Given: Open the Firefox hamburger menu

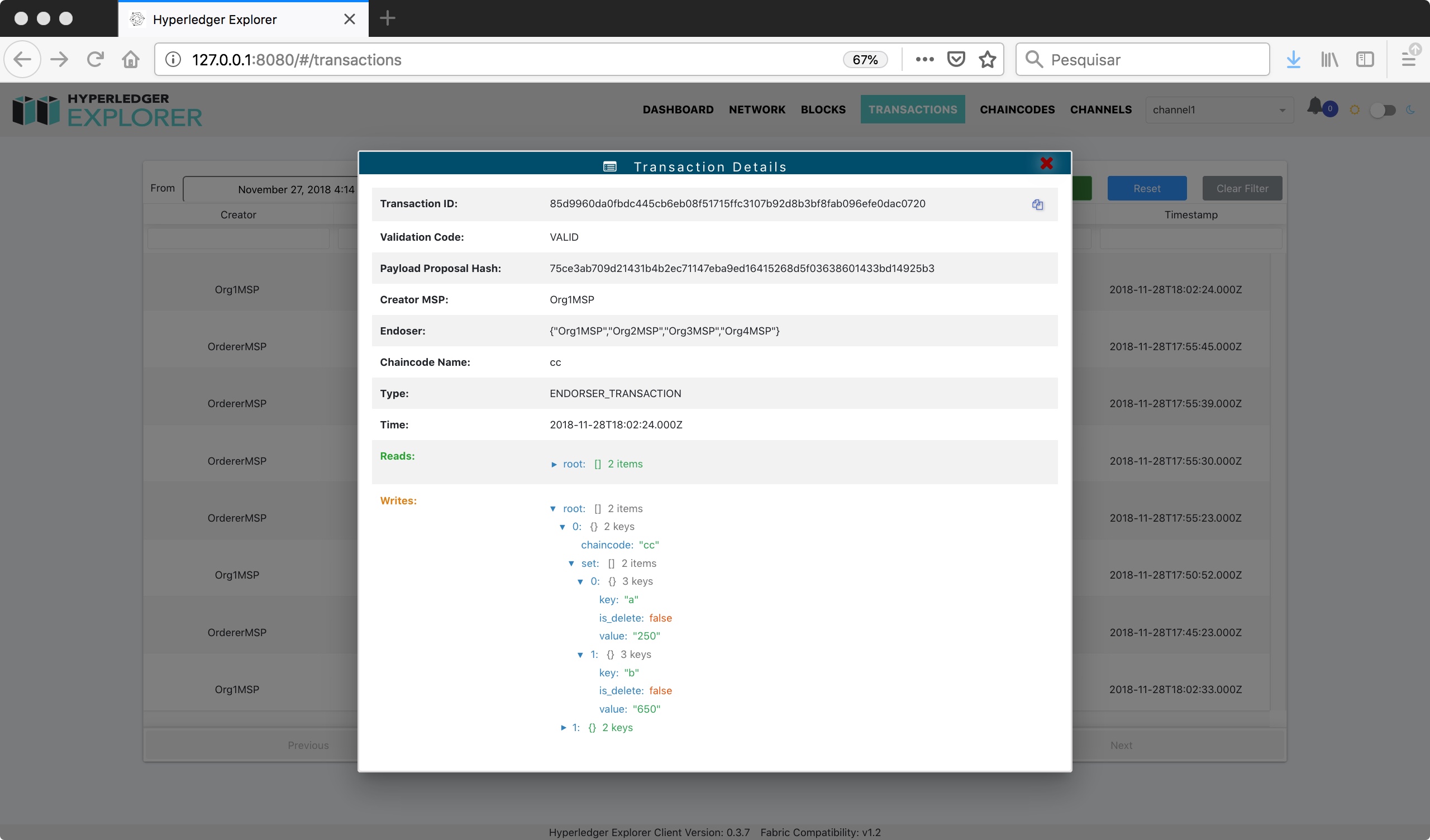Looking at the screenshot, I should coord(1408,59).
